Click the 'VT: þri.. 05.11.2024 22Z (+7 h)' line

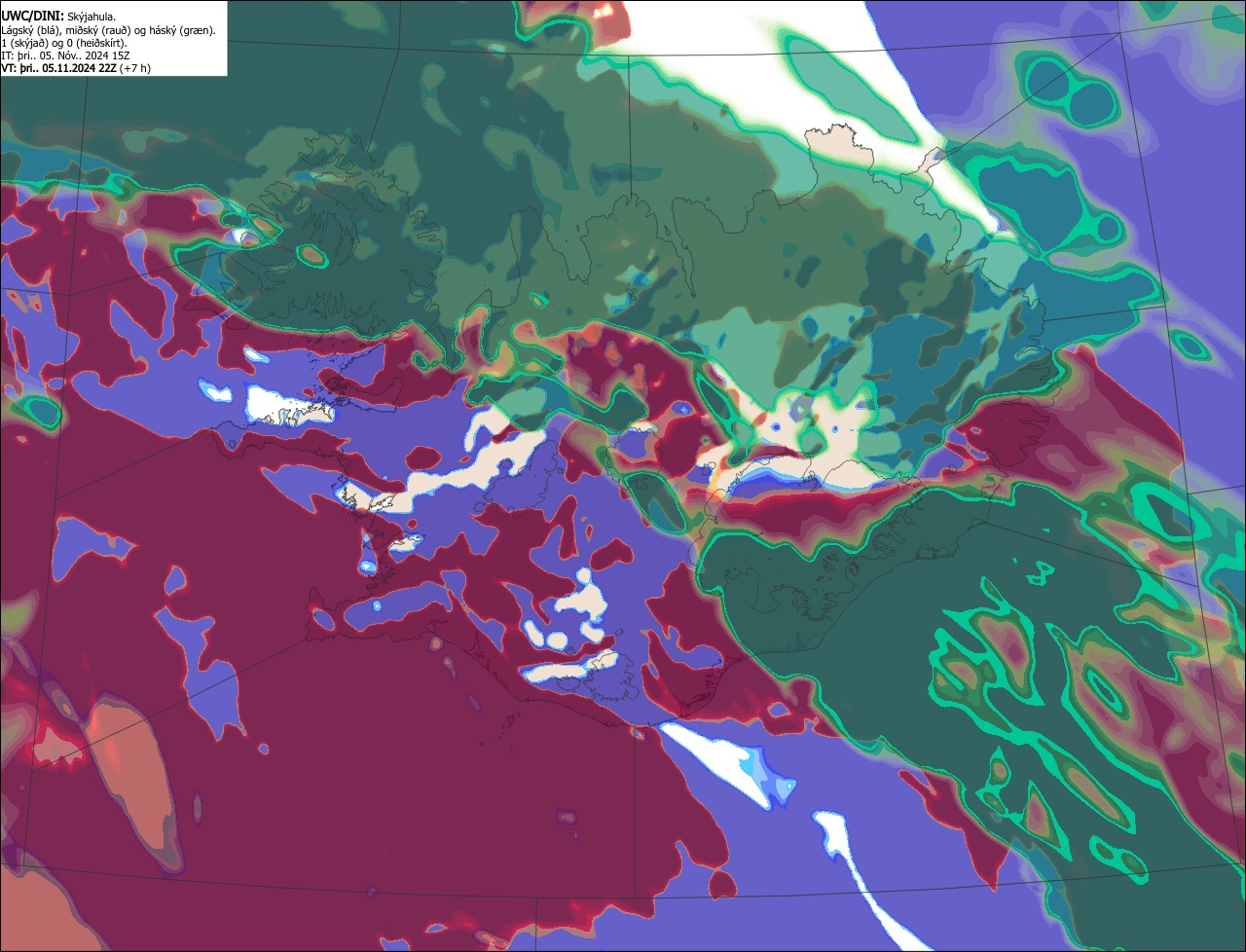[76, 68]
